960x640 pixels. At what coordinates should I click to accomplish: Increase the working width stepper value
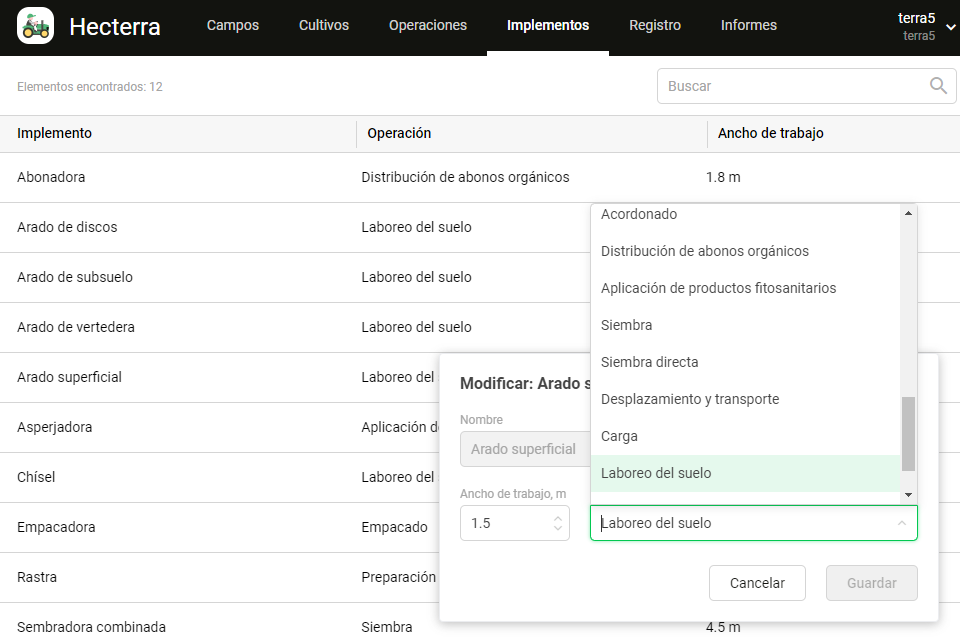coord(558,518)
